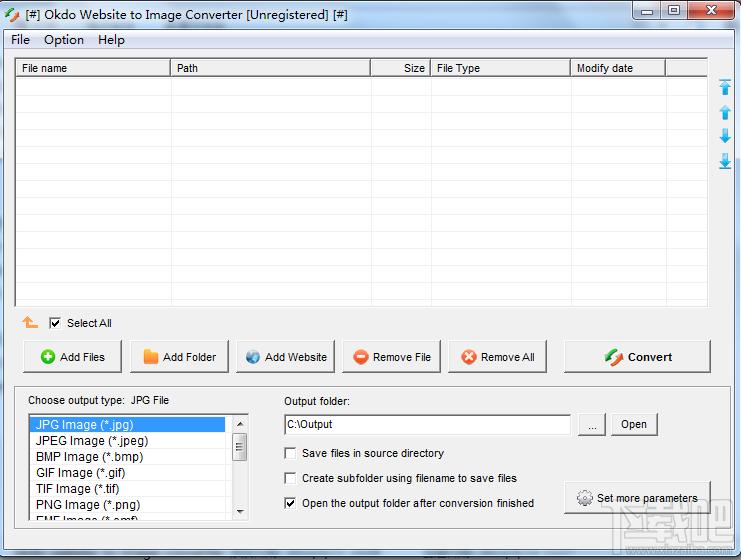Close the Okdo converter window
Viewport: 741px width, 560px height.
(x=711, y=10)
